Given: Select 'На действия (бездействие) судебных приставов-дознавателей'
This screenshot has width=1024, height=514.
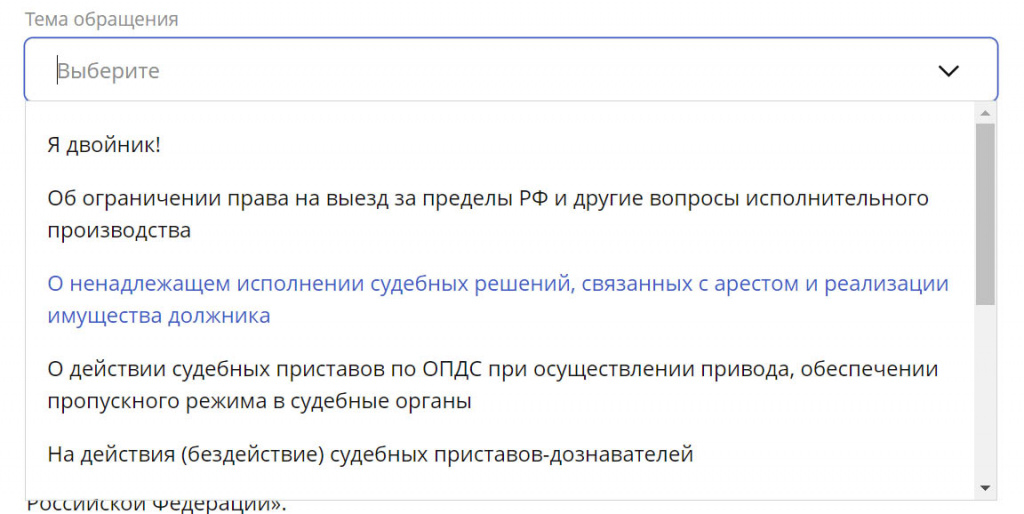Looking at the screenshot, I should coord(500,453).
